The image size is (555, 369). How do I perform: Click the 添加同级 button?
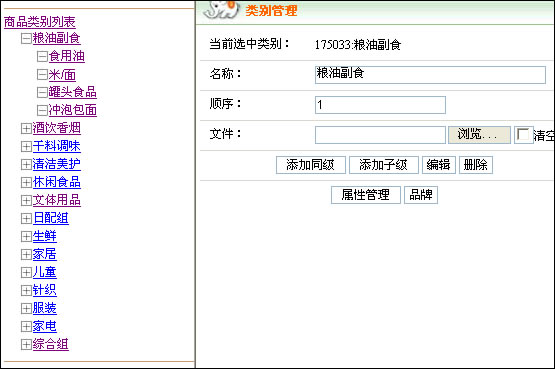tap(311, 165)
